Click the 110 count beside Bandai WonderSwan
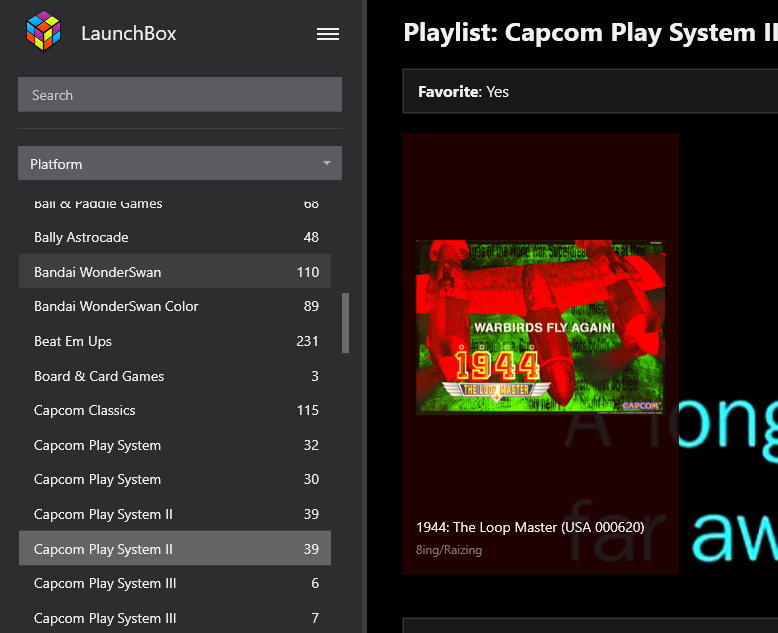The width and height of the screenshot is (778, 633). coord(308,272)
